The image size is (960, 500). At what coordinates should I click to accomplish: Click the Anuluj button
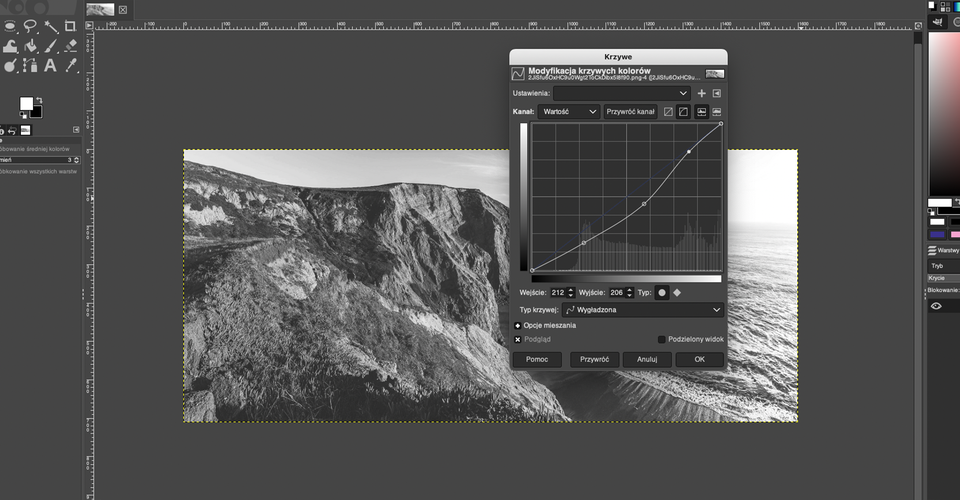click(x=647, y=359)
